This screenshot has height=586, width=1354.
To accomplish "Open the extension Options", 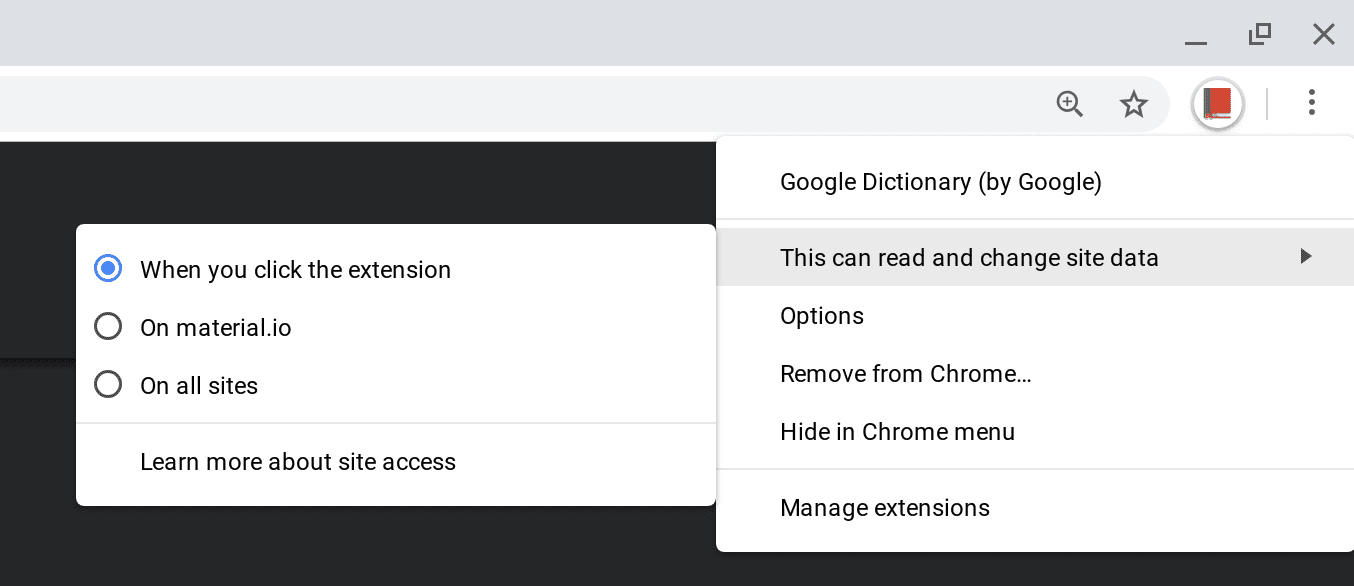I will (x=822, y=315).
